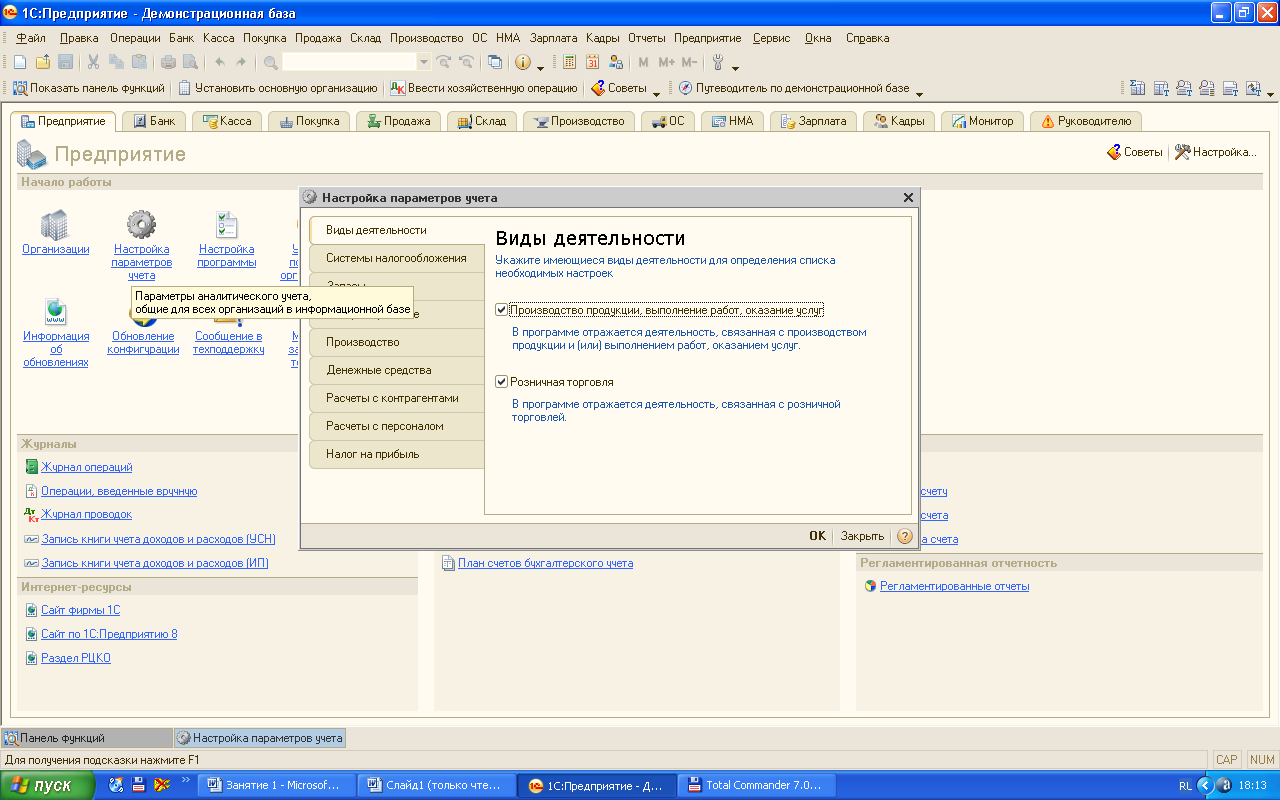1280x800 pixels.
Task: Click OK in the settings dialog
Action: click(x=817, y=536)
